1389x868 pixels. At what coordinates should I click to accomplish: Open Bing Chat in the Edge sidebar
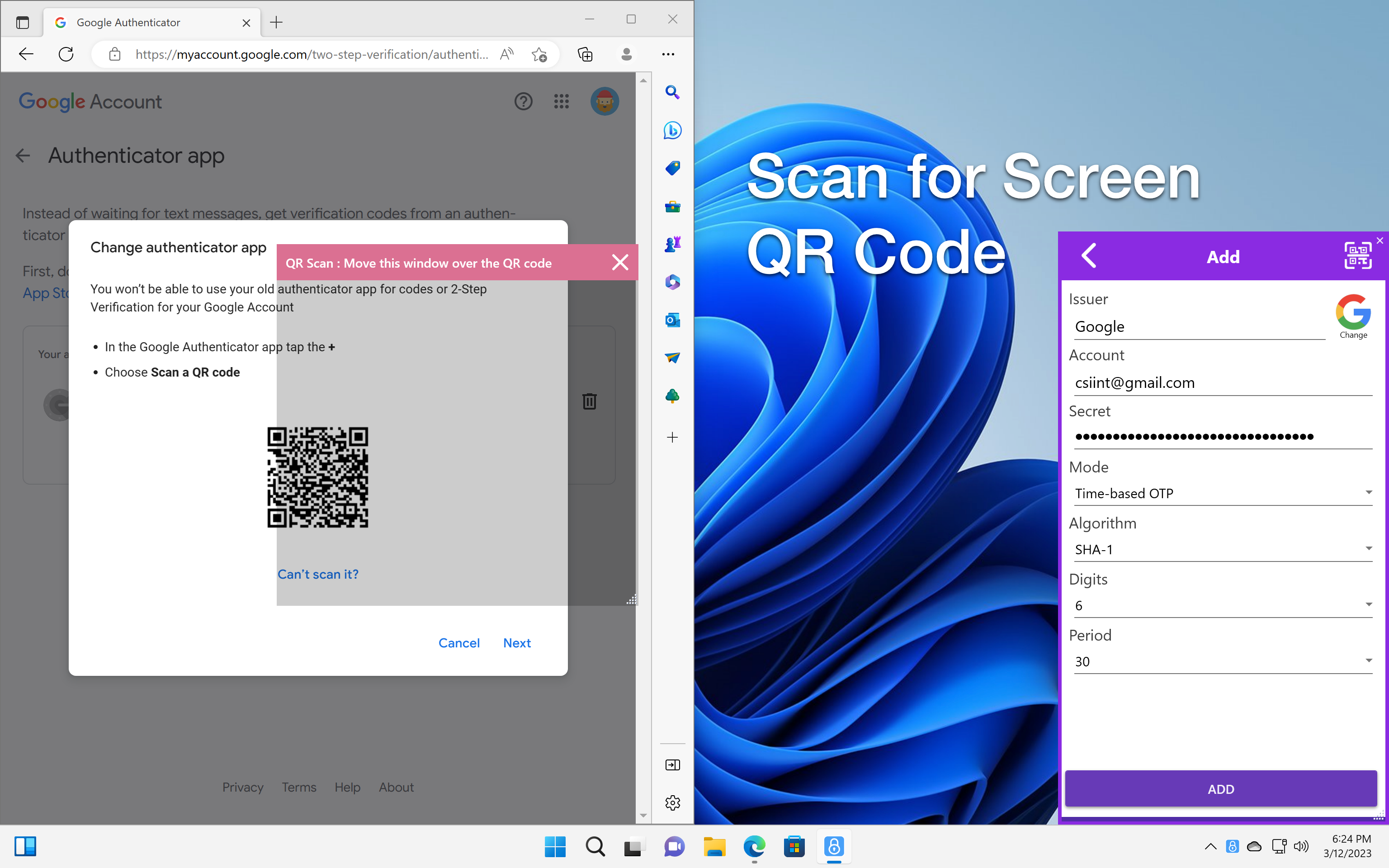(x=672, y=130)
